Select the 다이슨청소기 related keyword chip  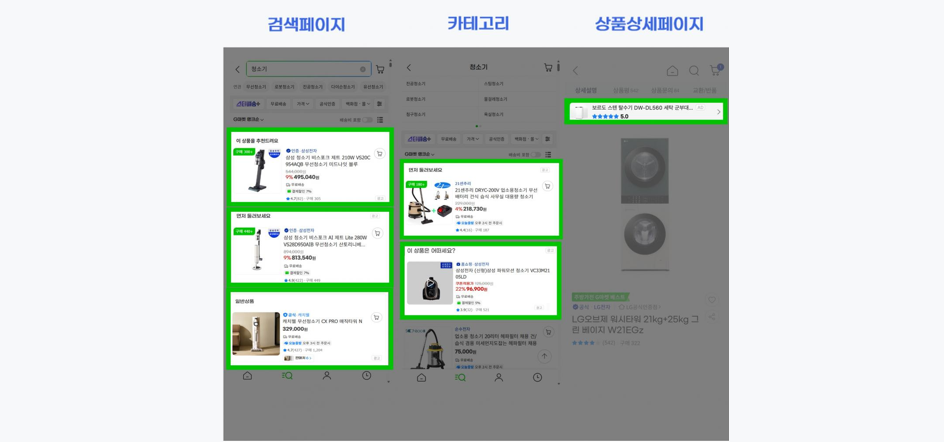(x=344, y=87)
